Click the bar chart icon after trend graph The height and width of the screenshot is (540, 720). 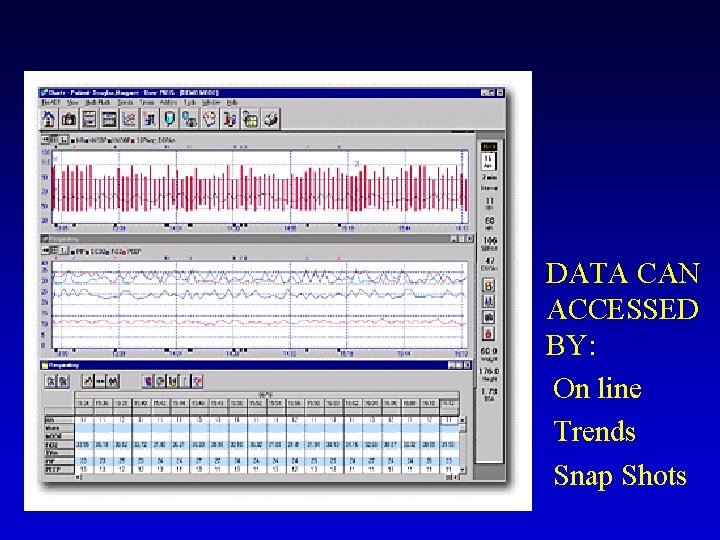click(150, 119)
